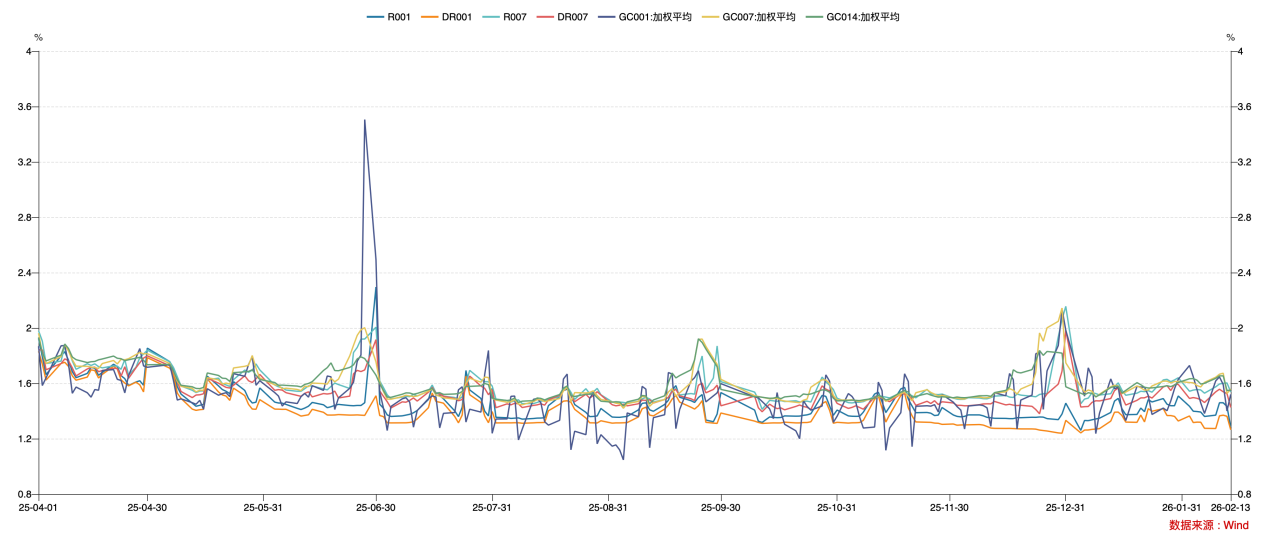Select the 26-02-13 end date label

tap(1230, 508)
